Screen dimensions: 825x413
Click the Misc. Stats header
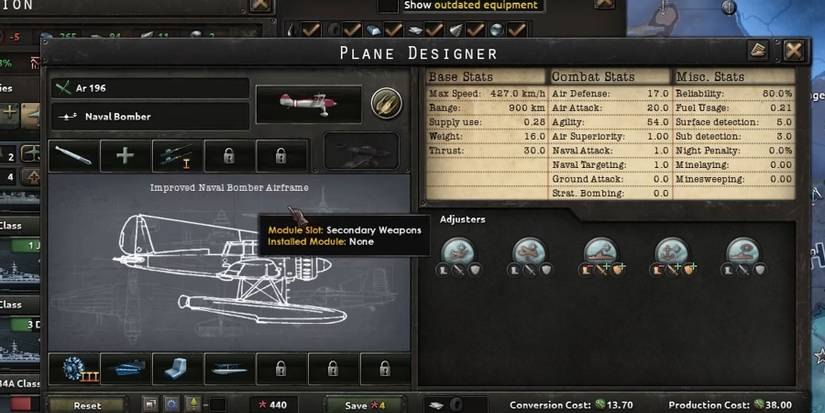[734, 77]
